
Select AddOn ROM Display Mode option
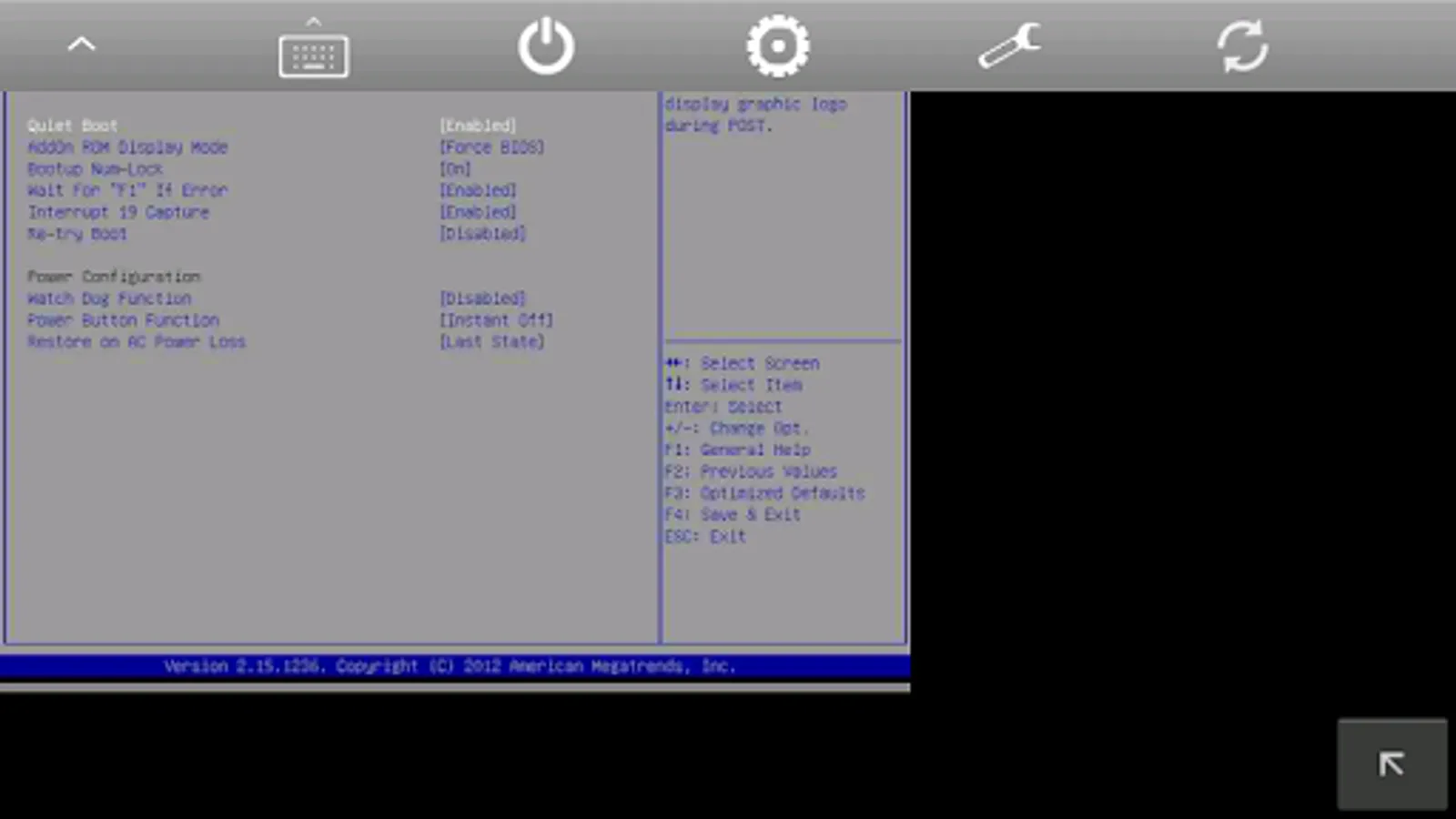tap(127, 147)
